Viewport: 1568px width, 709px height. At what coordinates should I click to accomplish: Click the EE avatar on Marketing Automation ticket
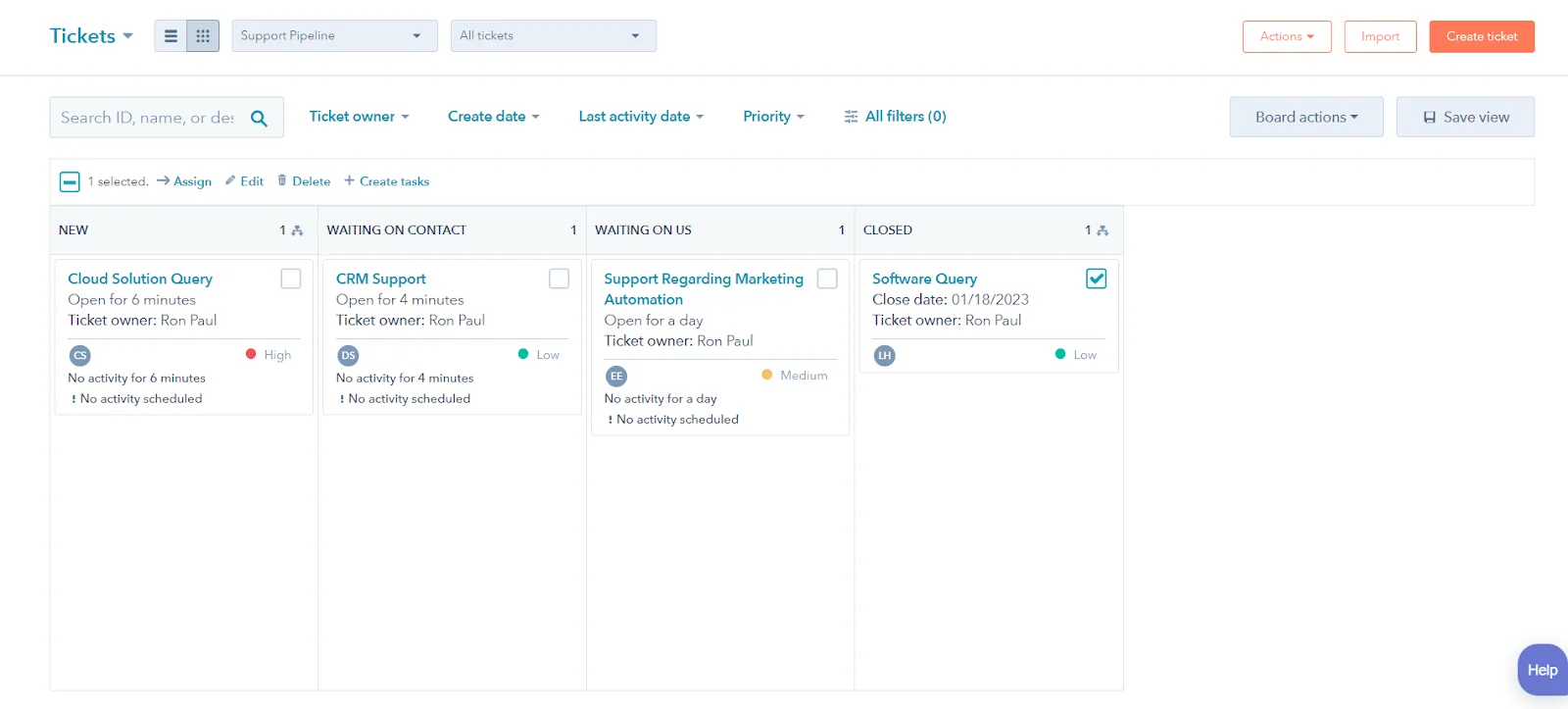(616, 377)
